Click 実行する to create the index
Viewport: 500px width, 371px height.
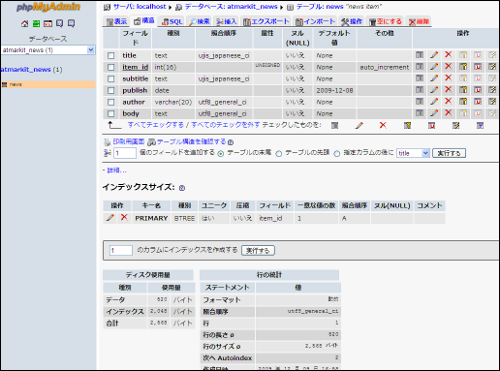click(x=258, y=250)
